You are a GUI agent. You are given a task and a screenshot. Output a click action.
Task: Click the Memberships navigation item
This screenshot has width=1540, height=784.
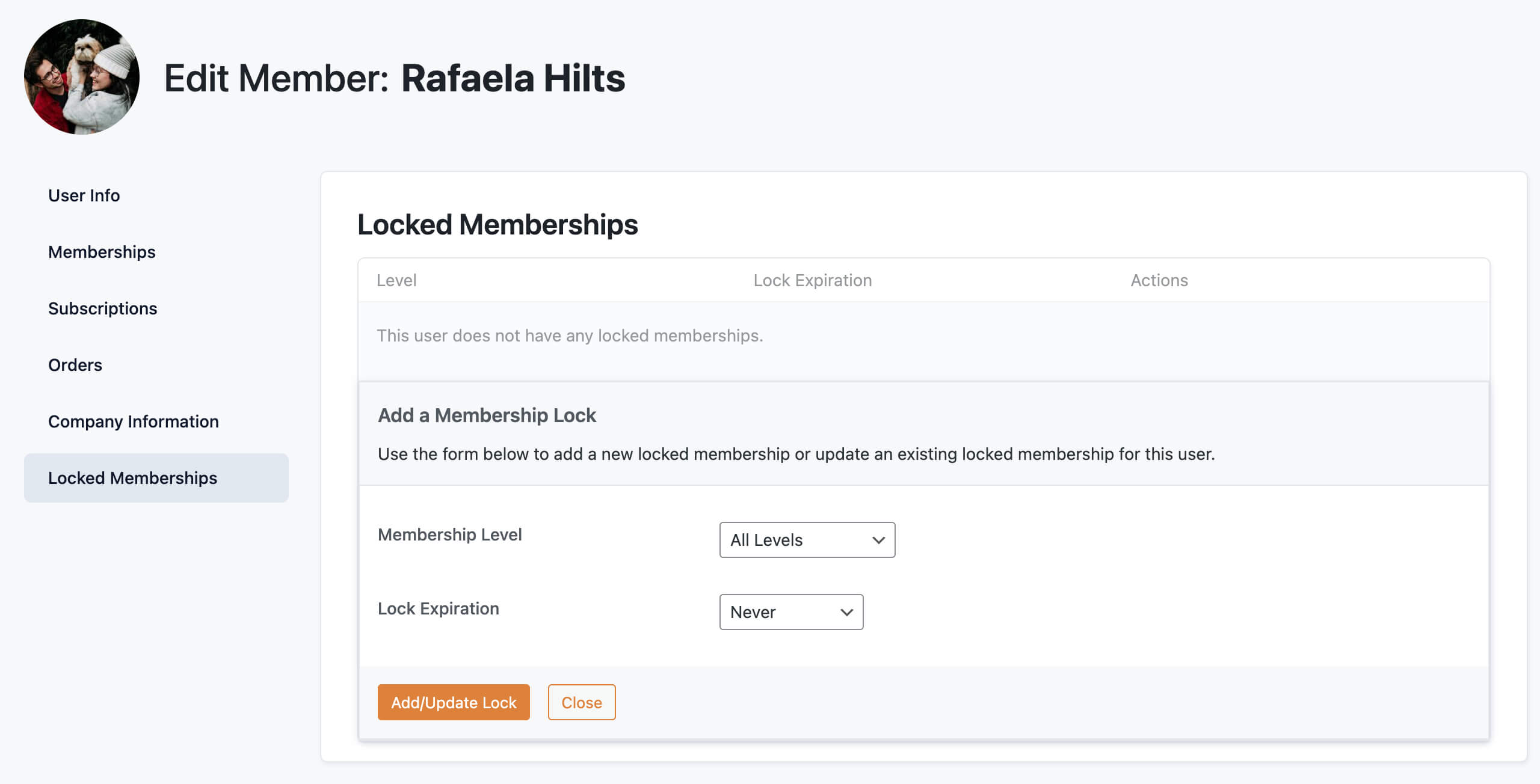click(102, 251)
